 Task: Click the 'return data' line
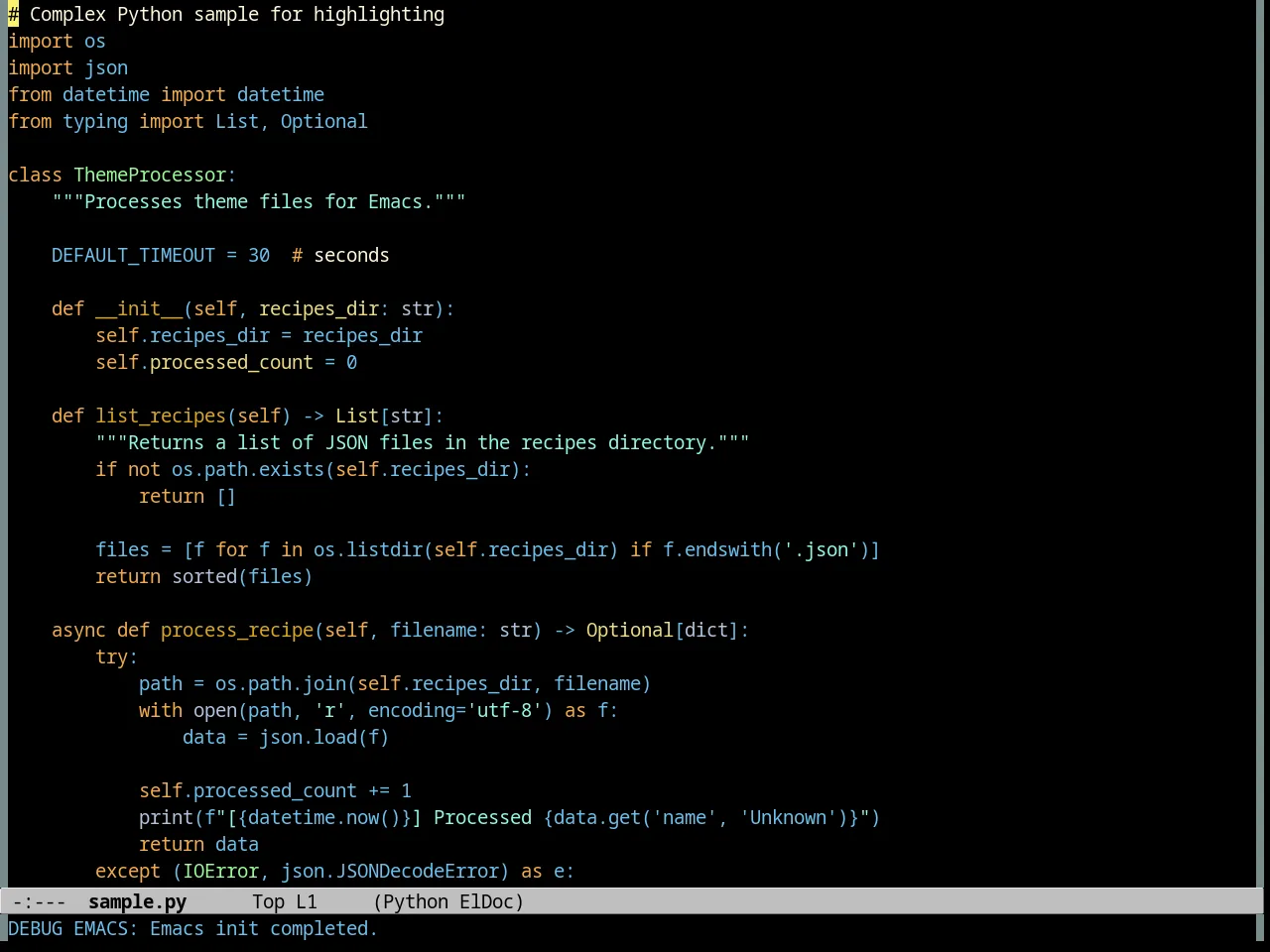tap(198, 844)
